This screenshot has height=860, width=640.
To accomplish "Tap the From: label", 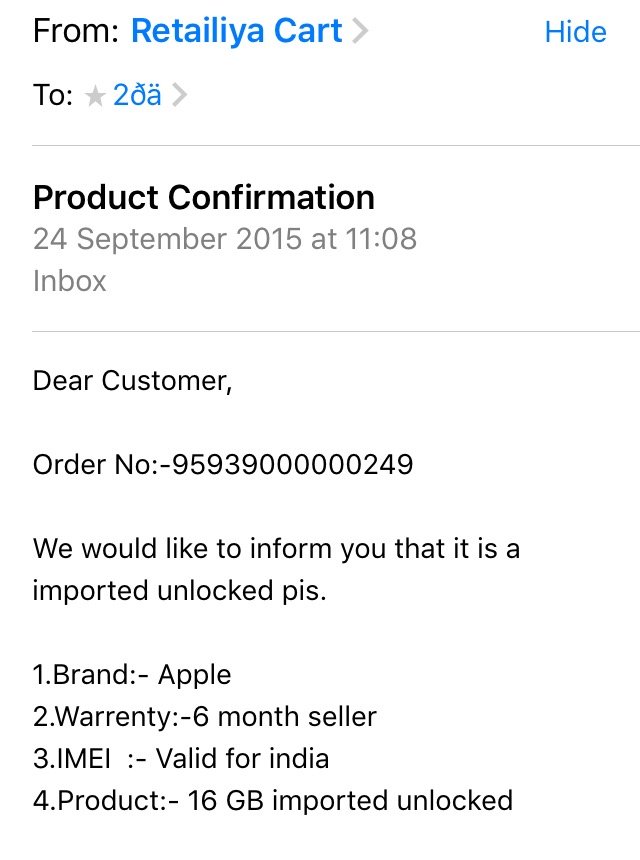I will (76, 32).
